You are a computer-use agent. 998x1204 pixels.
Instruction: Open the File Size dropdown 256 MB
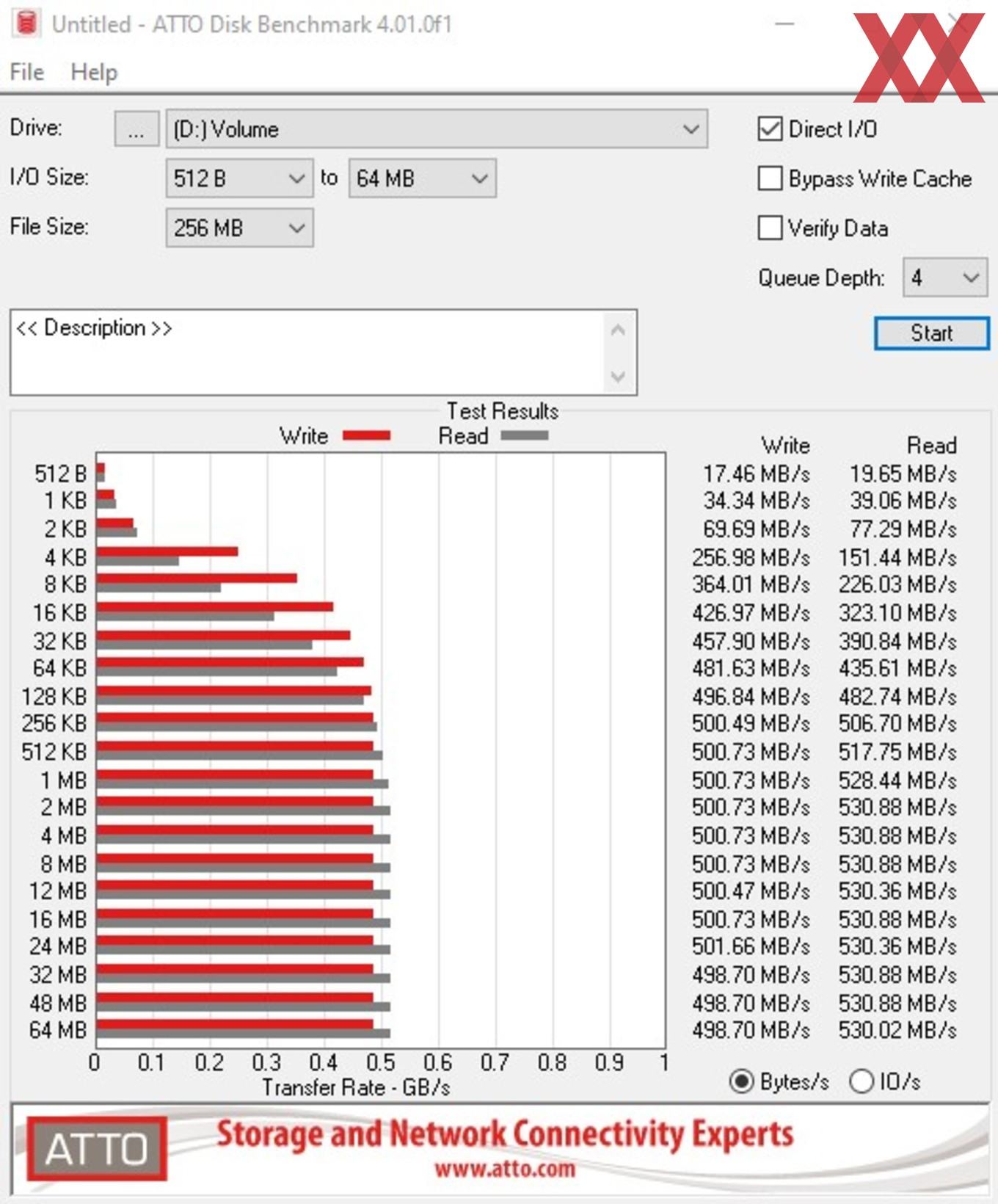[x=239, y=228]
